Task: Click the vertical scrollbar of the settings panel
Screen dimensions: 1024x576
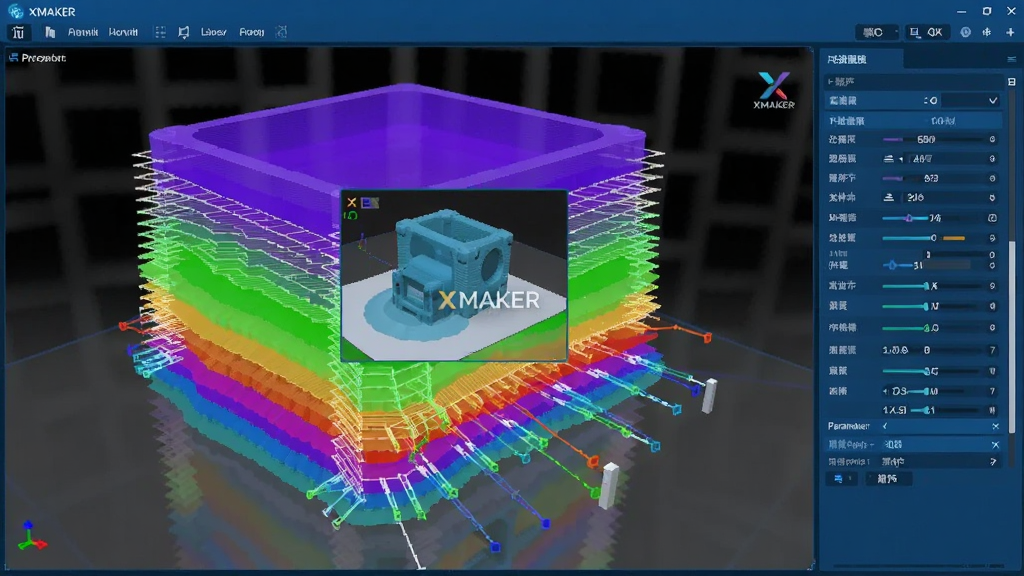Action: [x=1013, y=336]
